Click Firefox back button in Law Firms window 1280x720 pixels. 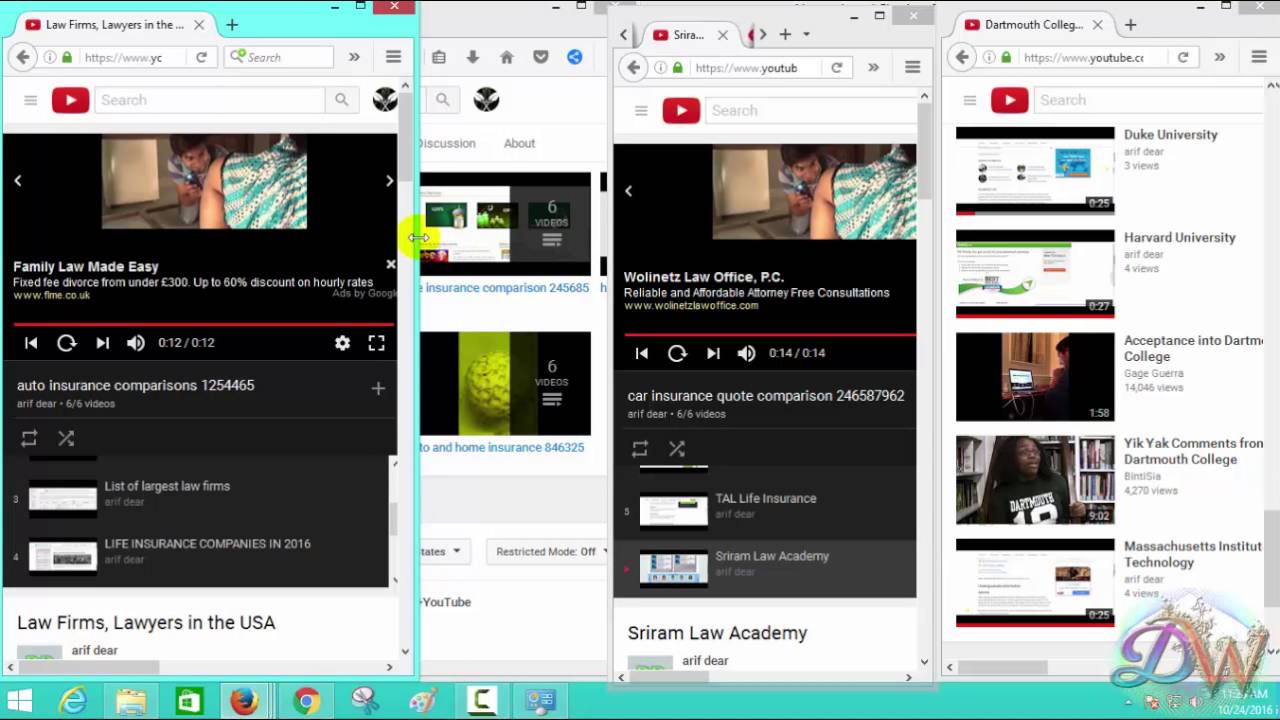point(23,57)
